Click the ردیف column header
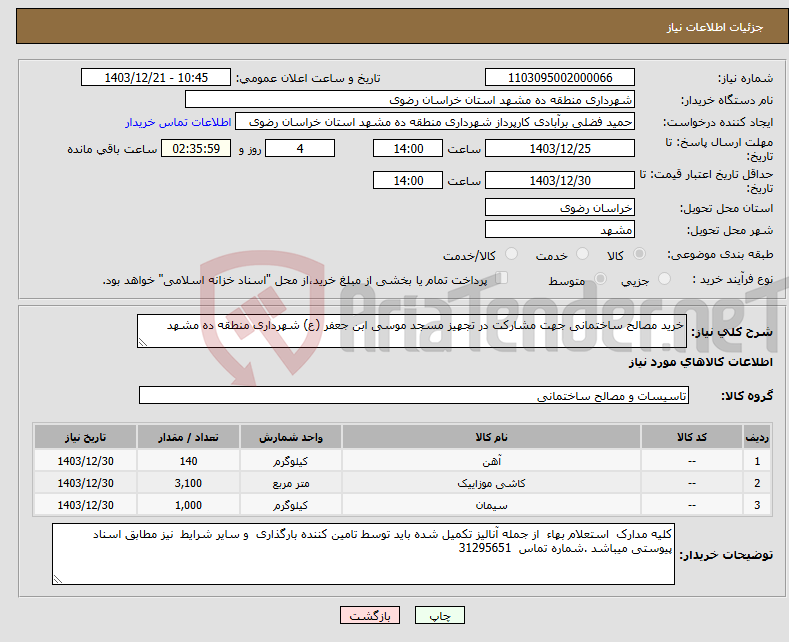 tap(757, 437)
